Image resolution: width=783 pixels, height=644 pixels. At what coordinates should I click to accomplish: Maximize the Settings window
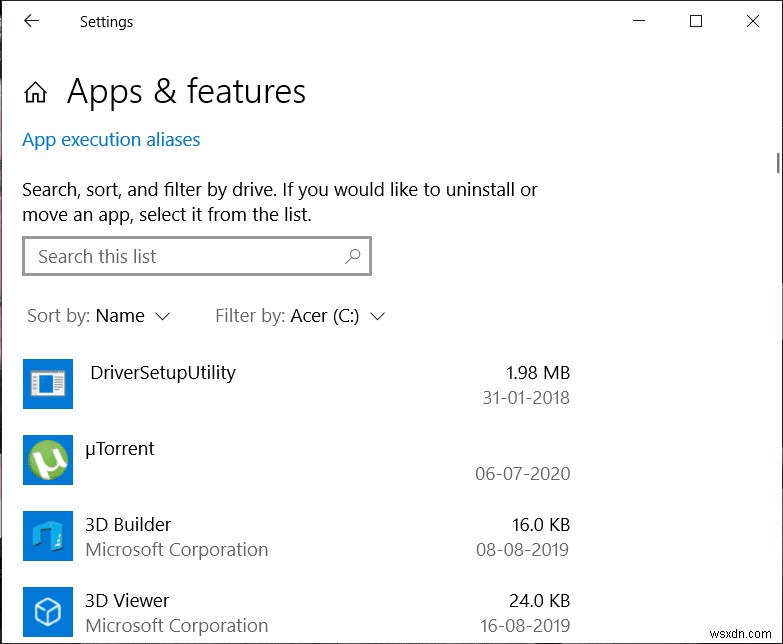(x=696, y=21)
